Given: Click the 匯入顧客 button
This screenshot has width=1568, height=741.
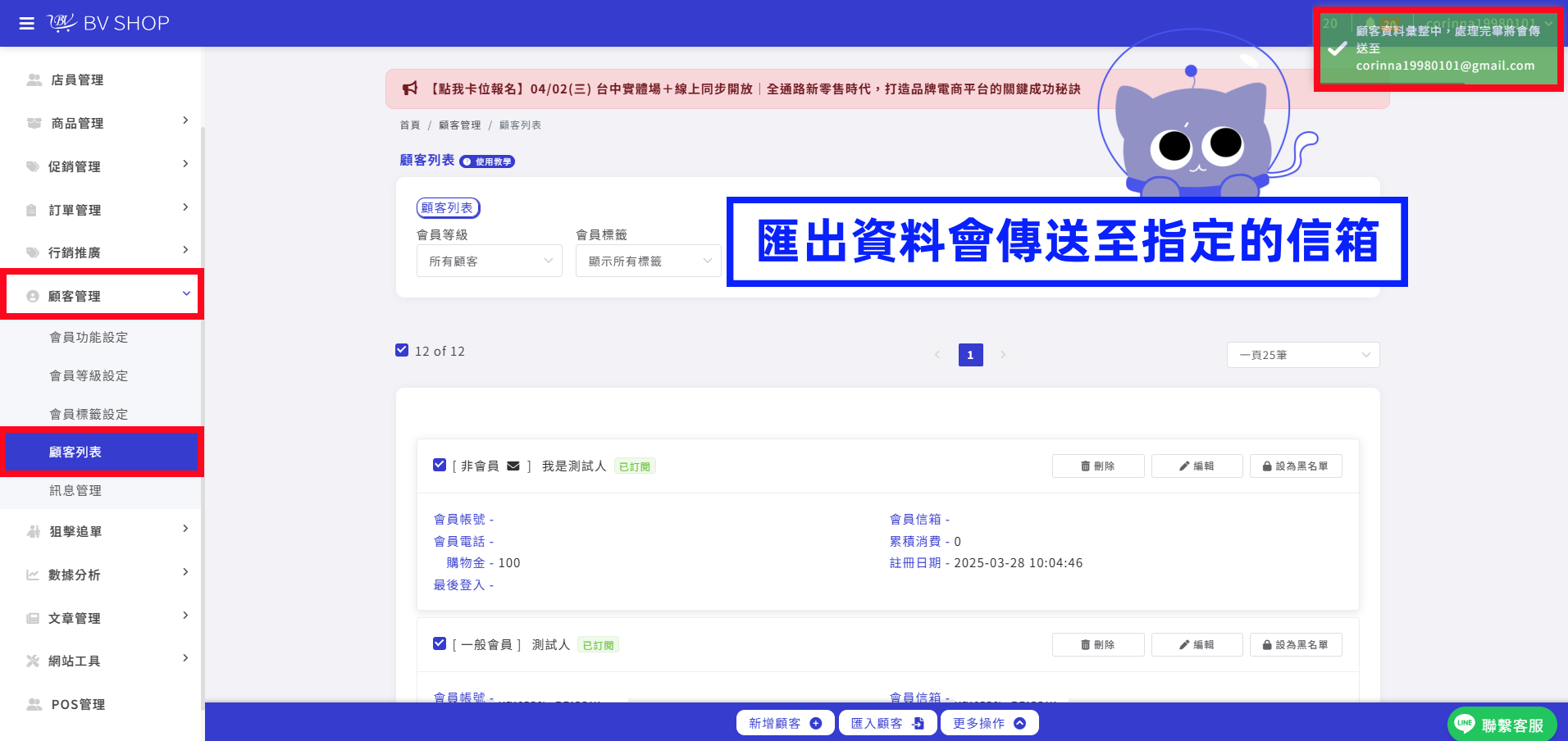Looking at the screenshot, I should tap(887, 723).
